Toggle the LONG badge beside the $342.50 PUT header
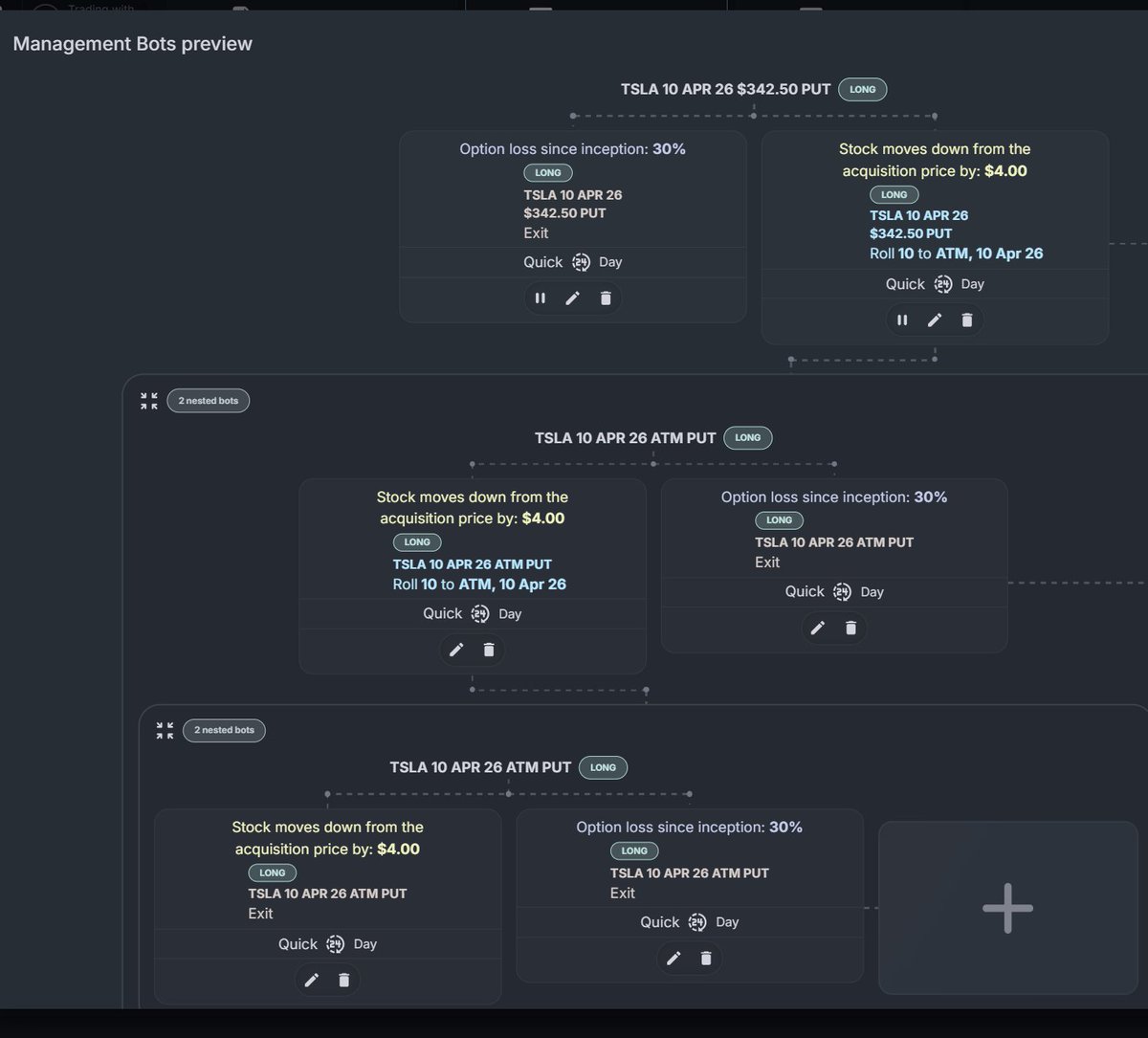Viewport: 1148px width, 1038px height. 862,89
